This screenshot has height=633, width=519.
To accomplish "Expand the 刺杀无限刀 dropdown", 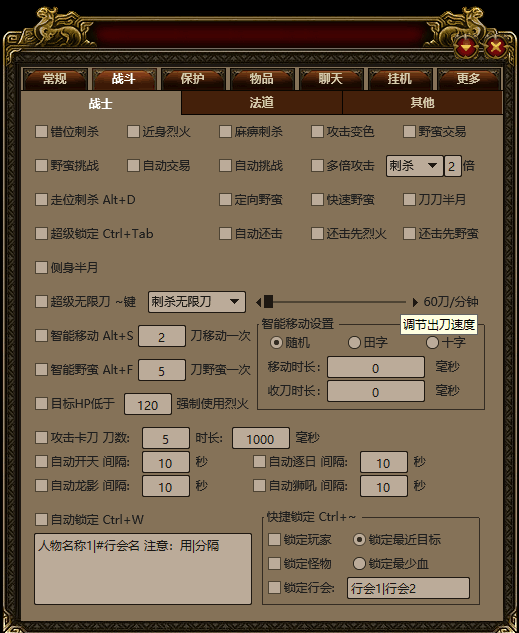I will point(197,302).
